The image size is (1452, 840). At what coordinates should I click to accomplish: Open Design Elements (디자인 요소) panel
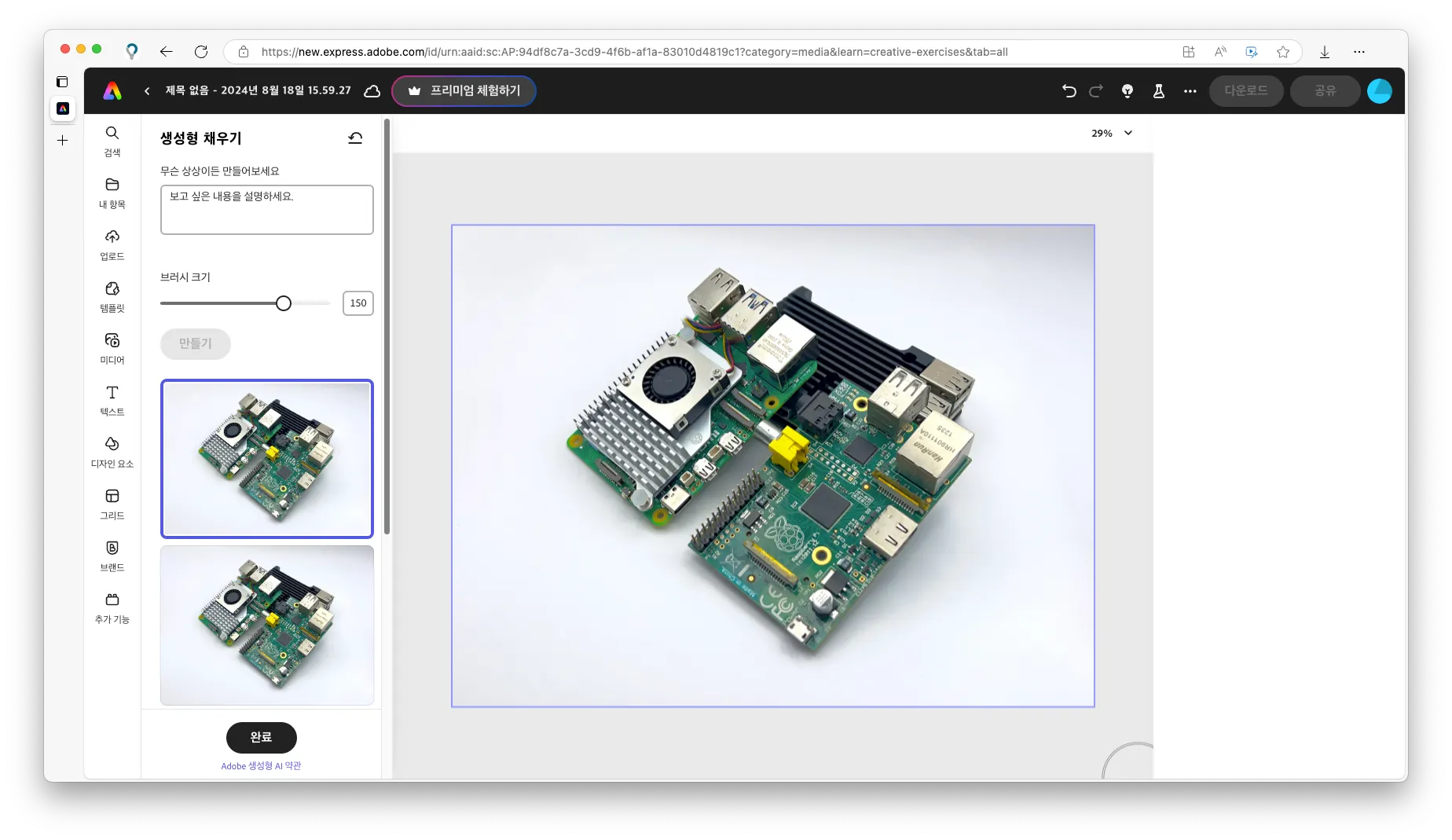click(112, 453)
